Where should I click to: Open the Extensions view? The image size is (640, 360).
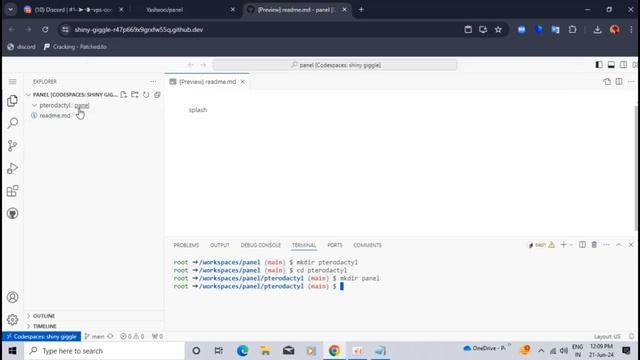[13, 191]
